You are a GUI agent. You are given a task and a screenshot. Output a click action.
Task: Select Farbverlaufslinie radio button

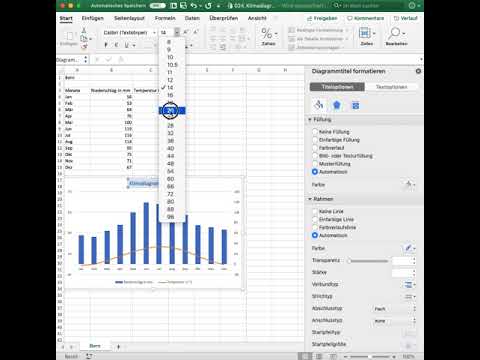(x=315, y=227)
